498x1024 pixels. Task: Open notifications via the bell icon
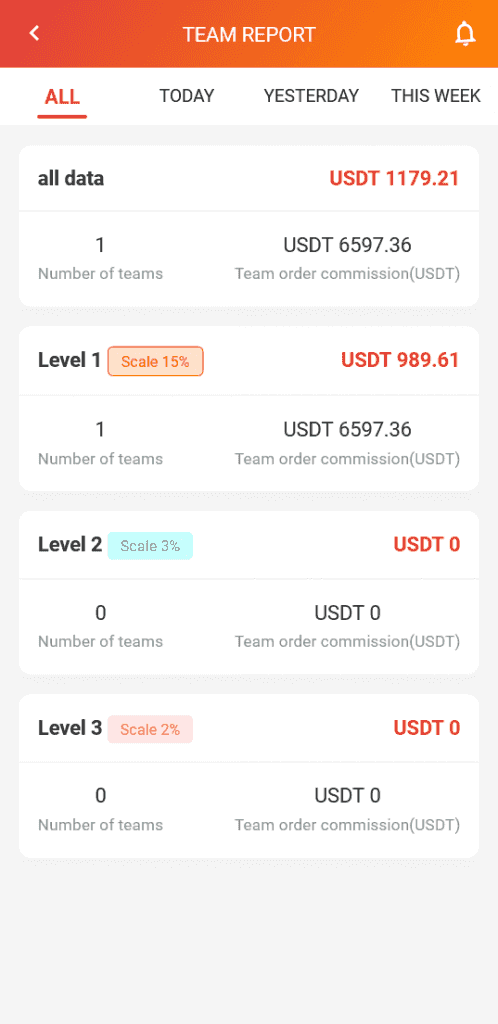(x=465, y=34)
